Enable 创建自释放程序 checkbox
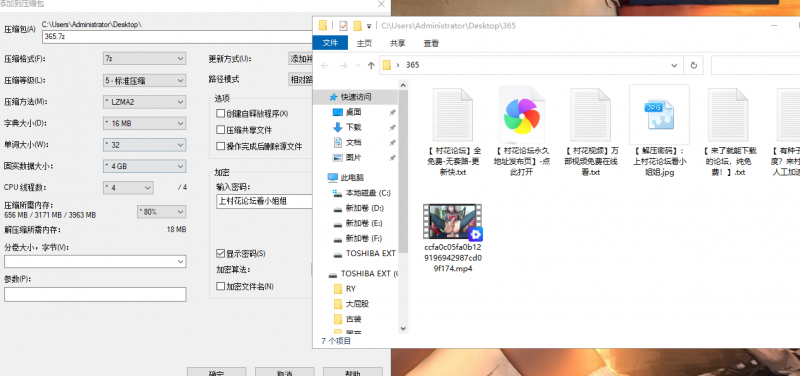Screen dimensions: 800x376 coord(220,113)
